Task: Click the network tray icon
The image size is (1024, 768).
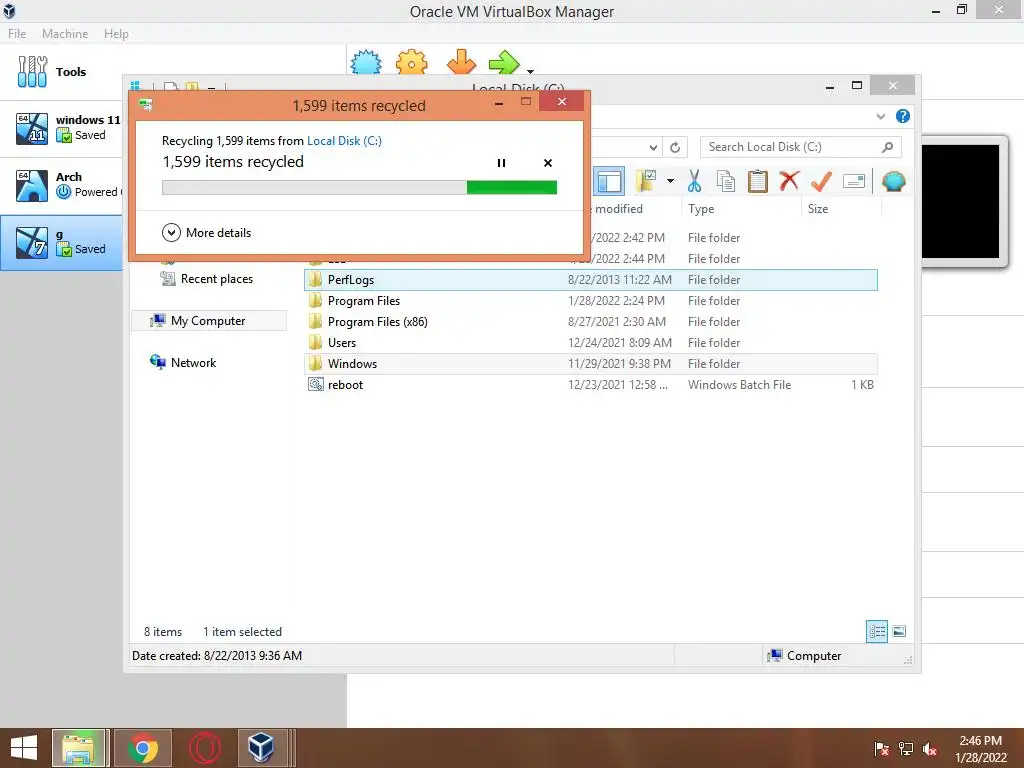Action: (x=906, y=749)
